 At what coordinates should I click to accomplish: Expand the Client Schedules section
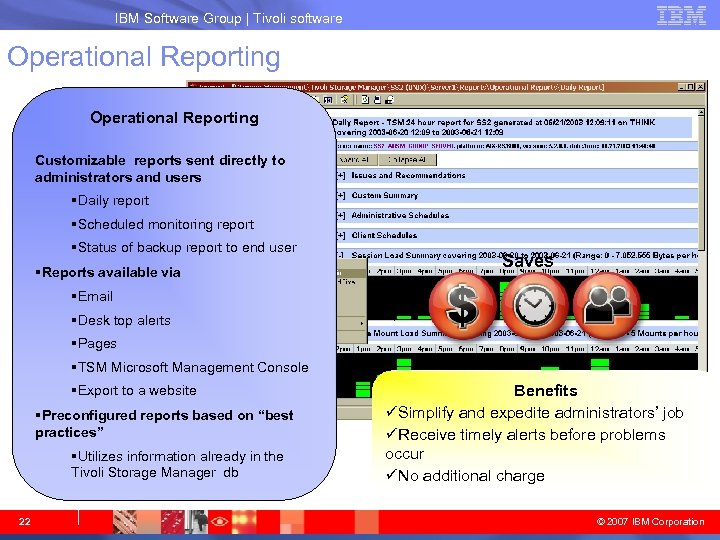coord(341,236)
